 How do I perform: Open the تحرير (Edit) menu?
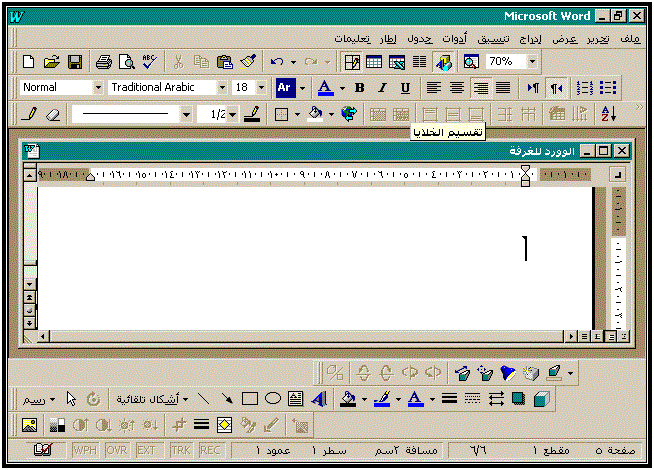[x=598, y=39]
